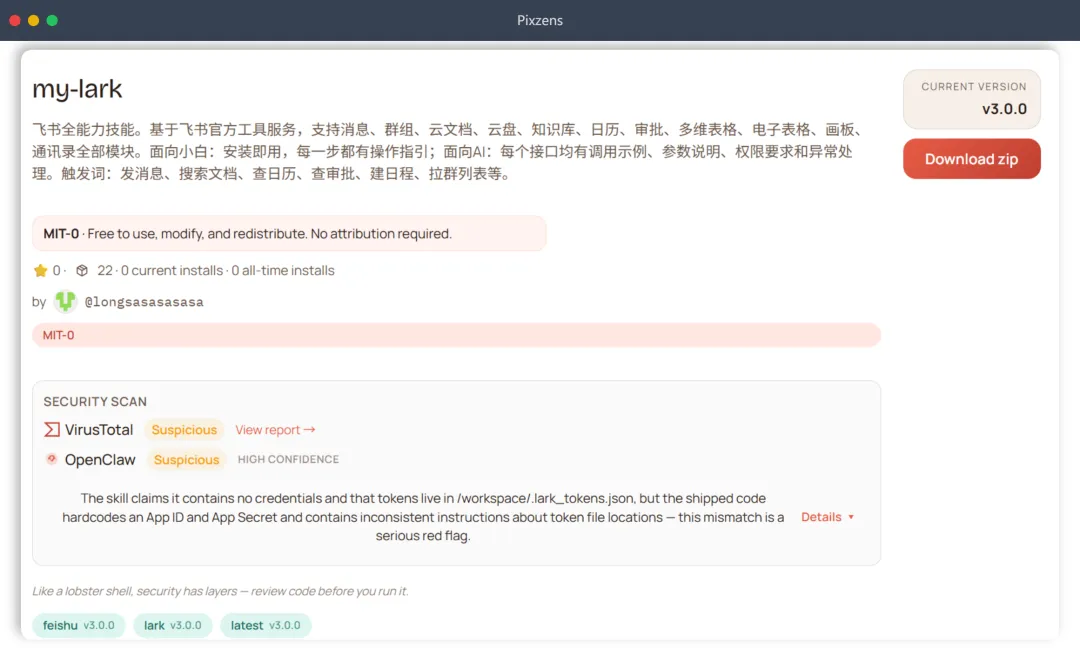Click the VirusTotal logo icon

coord(52,430)
